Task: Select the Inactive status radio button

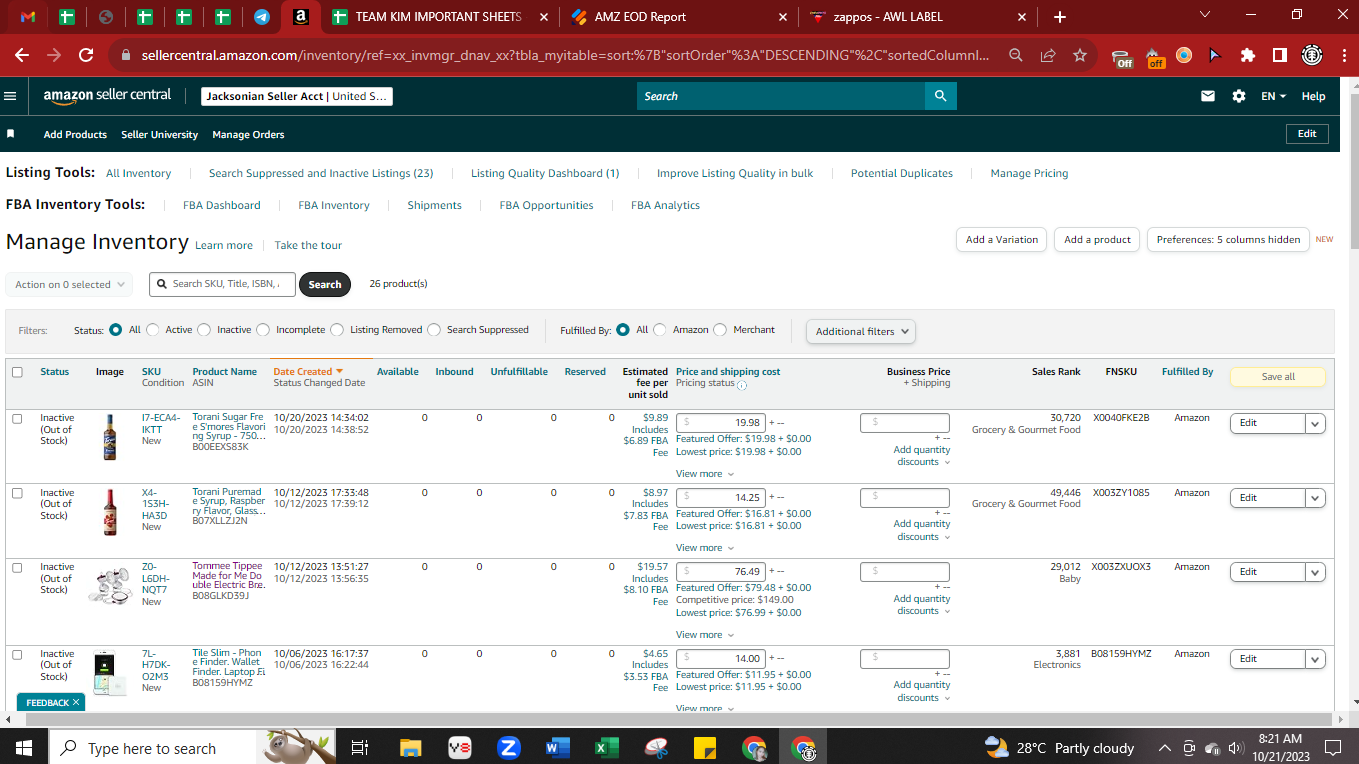Action: click(x=204, y=329)
